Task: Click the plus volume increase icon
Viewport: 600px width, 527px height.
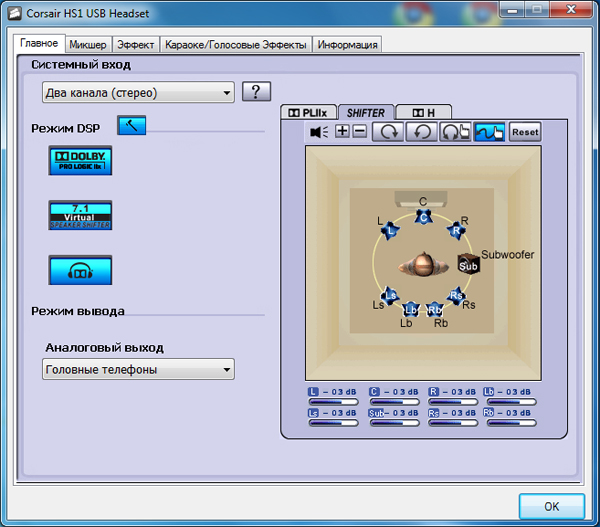Action: 342,131
